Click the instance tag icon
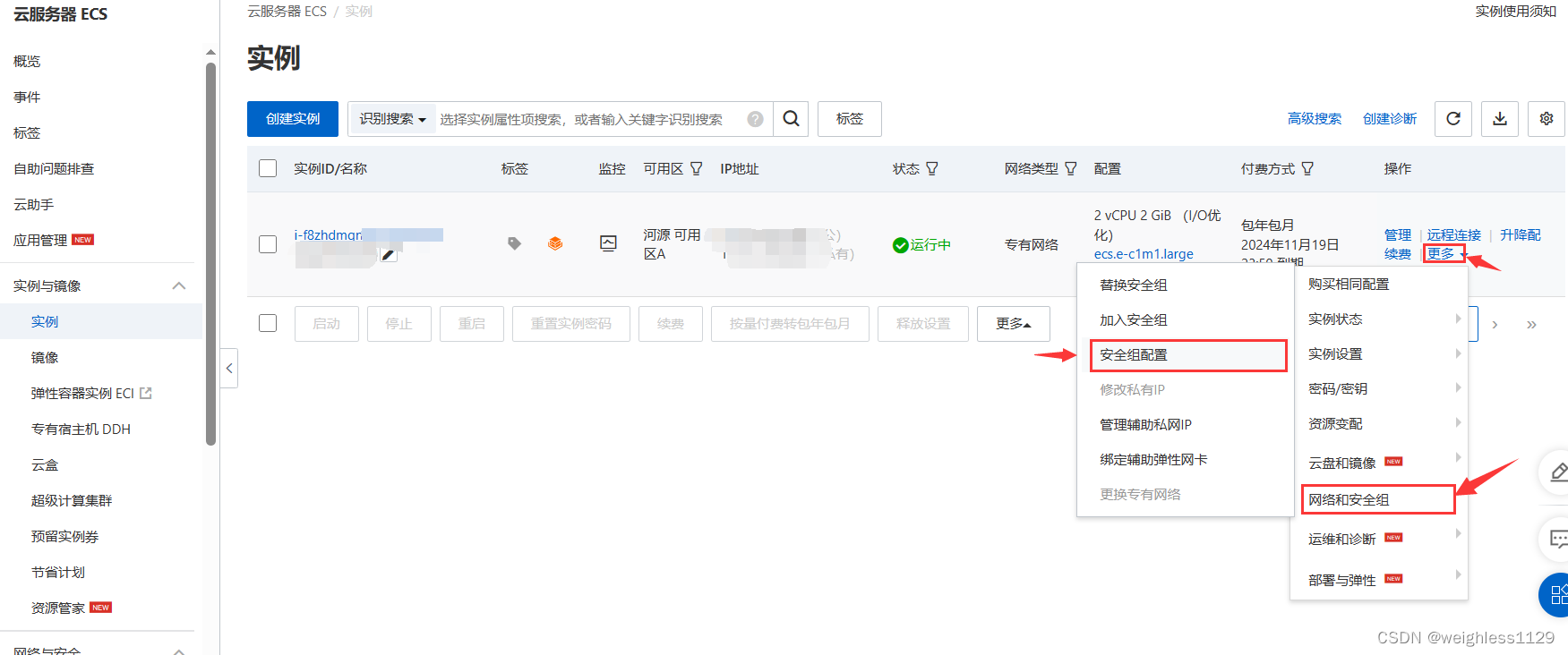Image resolution: width=1568 pixels, height=655 pixels. 514,243
